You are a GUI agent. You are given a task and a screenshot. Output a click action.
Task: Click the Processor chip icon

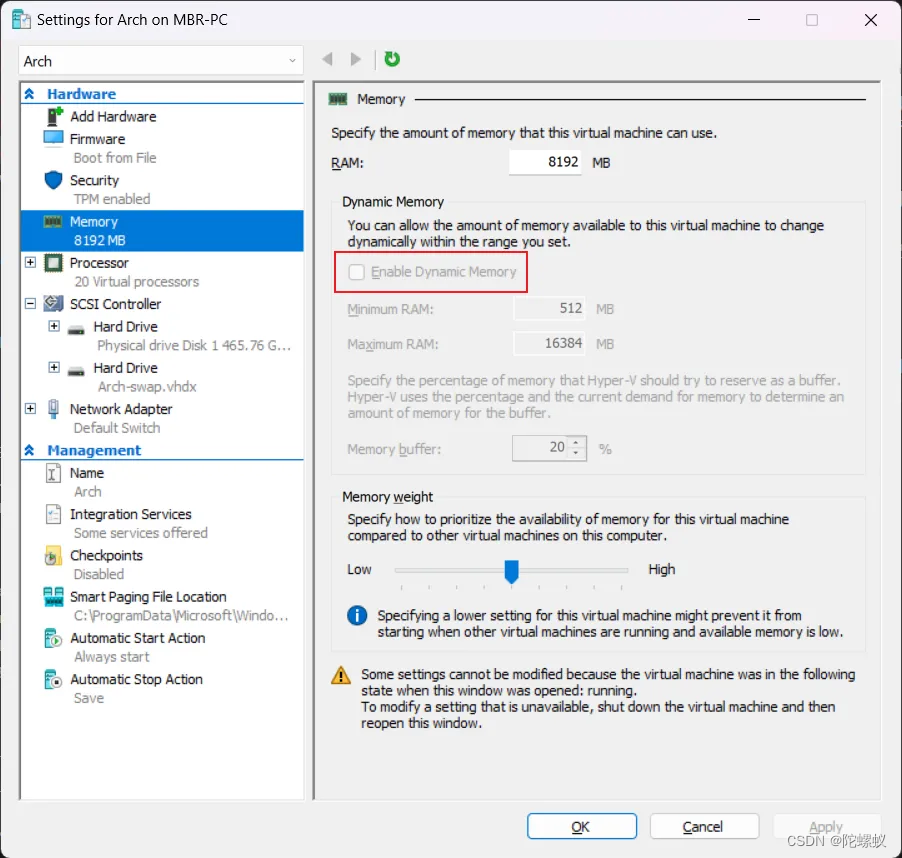(x=53, y=263)
